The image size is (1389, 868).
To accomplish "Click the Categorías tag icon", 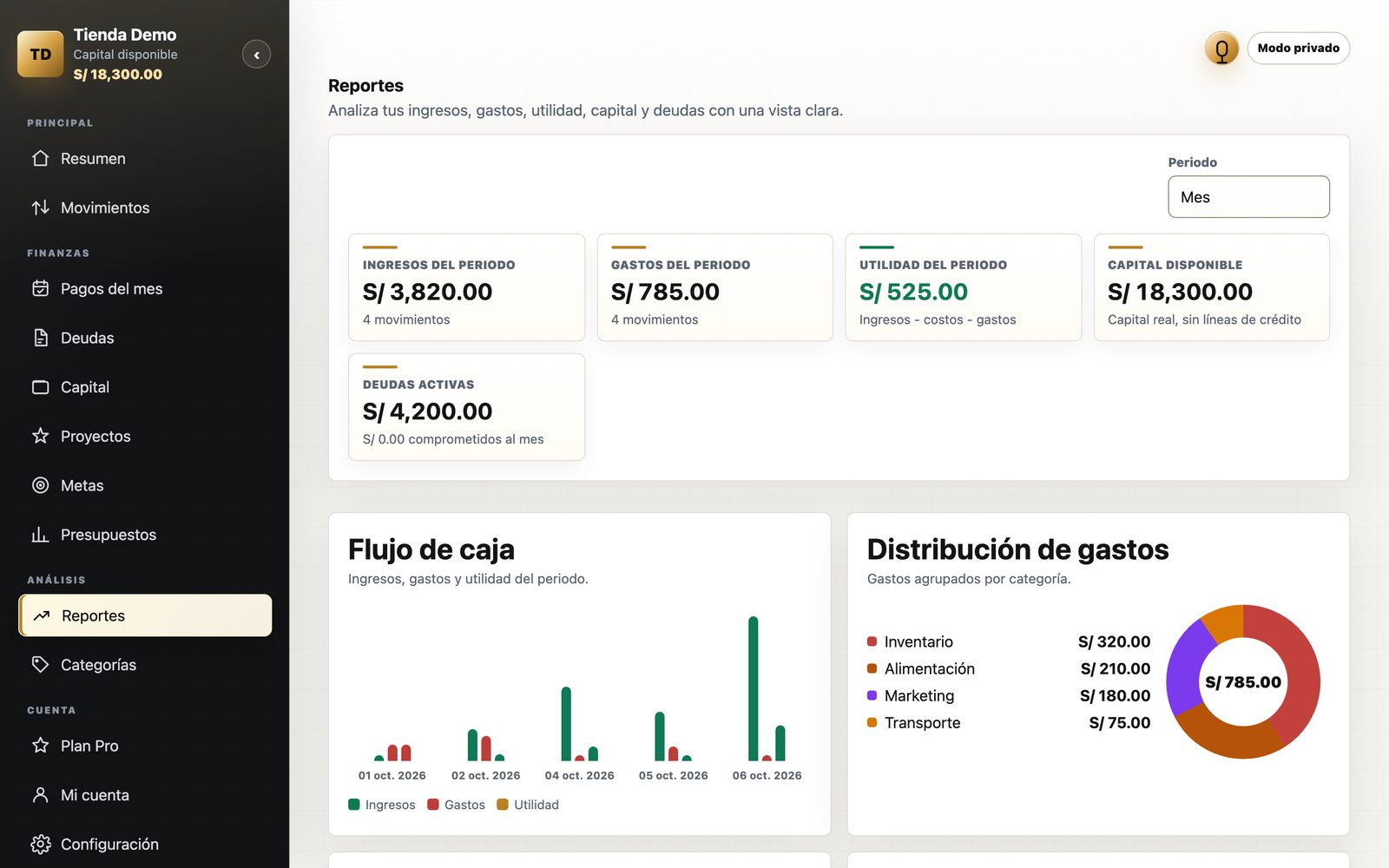I will pyautogui.click(x=41, y=665).
